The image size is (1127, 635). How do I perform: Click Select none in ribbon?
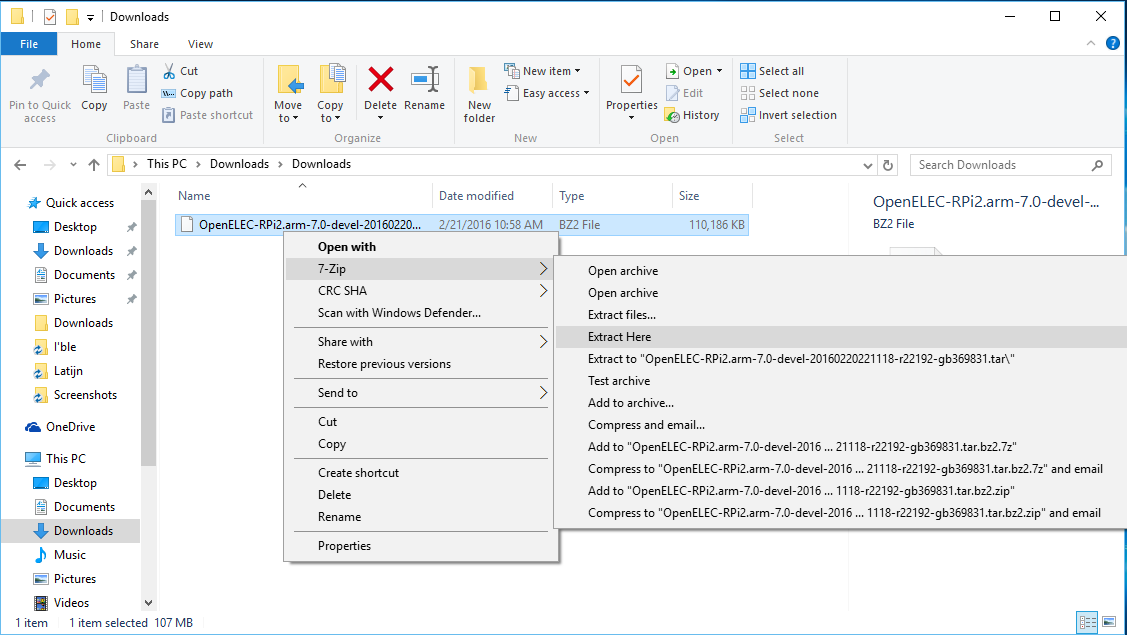tap(780, 93)
